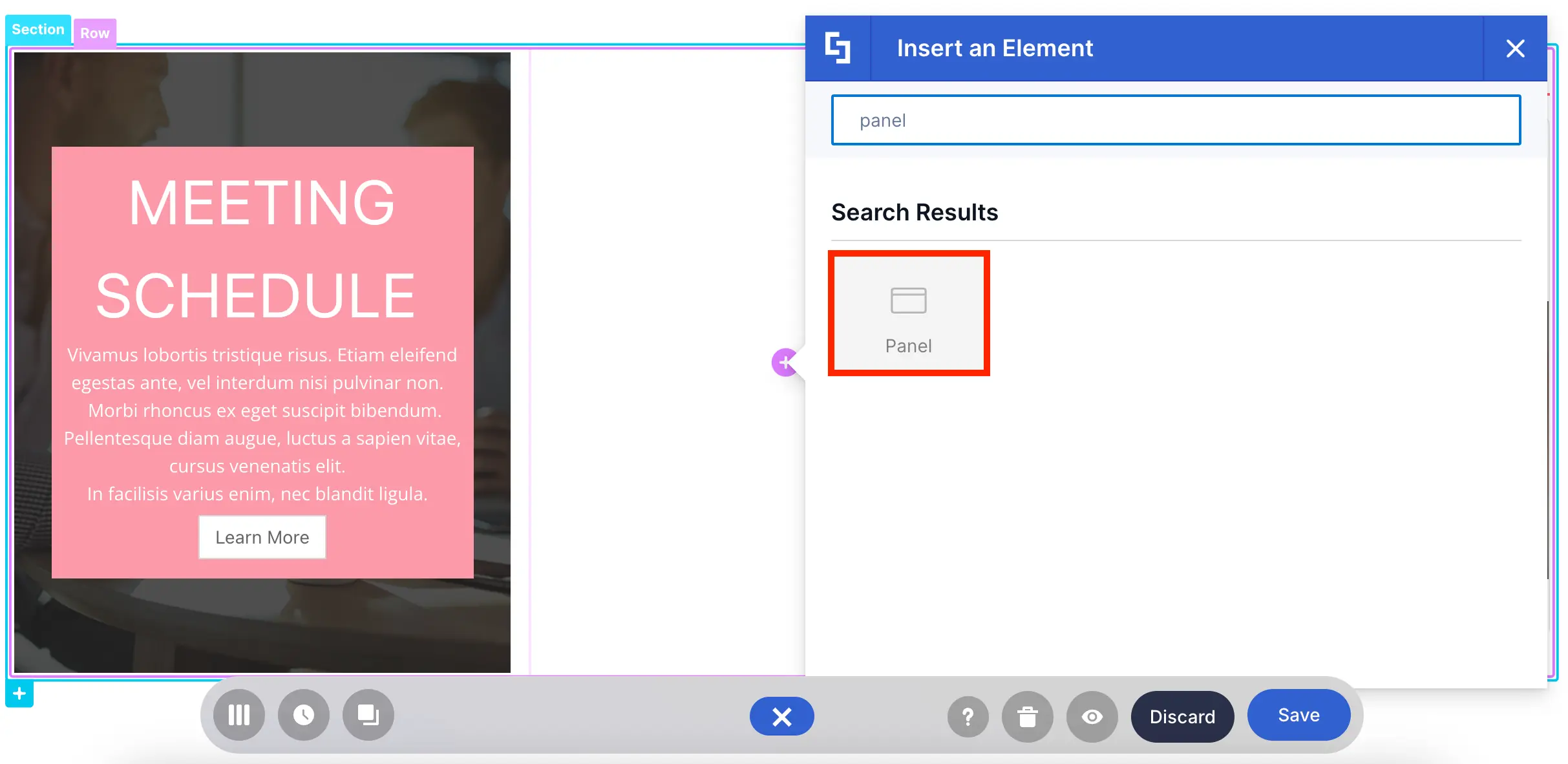Close the Insert an Element dialog

(x=1515, y=48)
